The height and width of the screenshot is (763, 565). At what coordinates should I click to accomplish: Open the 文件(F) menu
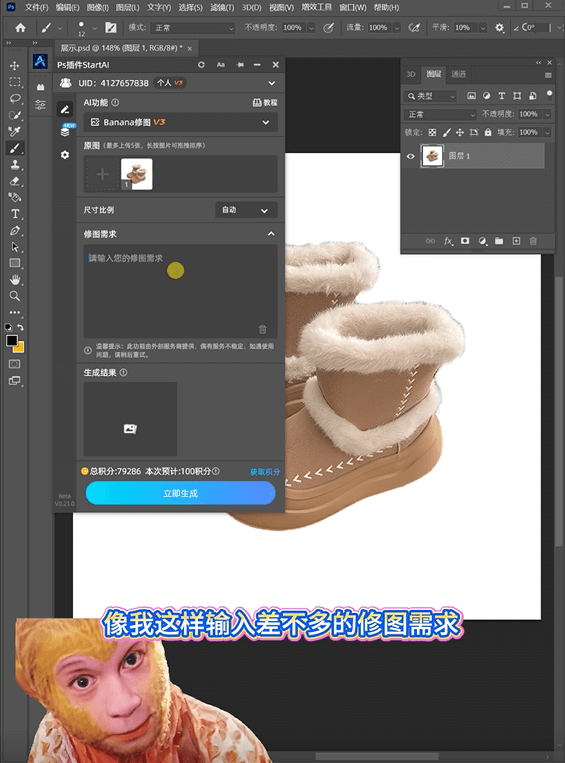tap(36, 7)
